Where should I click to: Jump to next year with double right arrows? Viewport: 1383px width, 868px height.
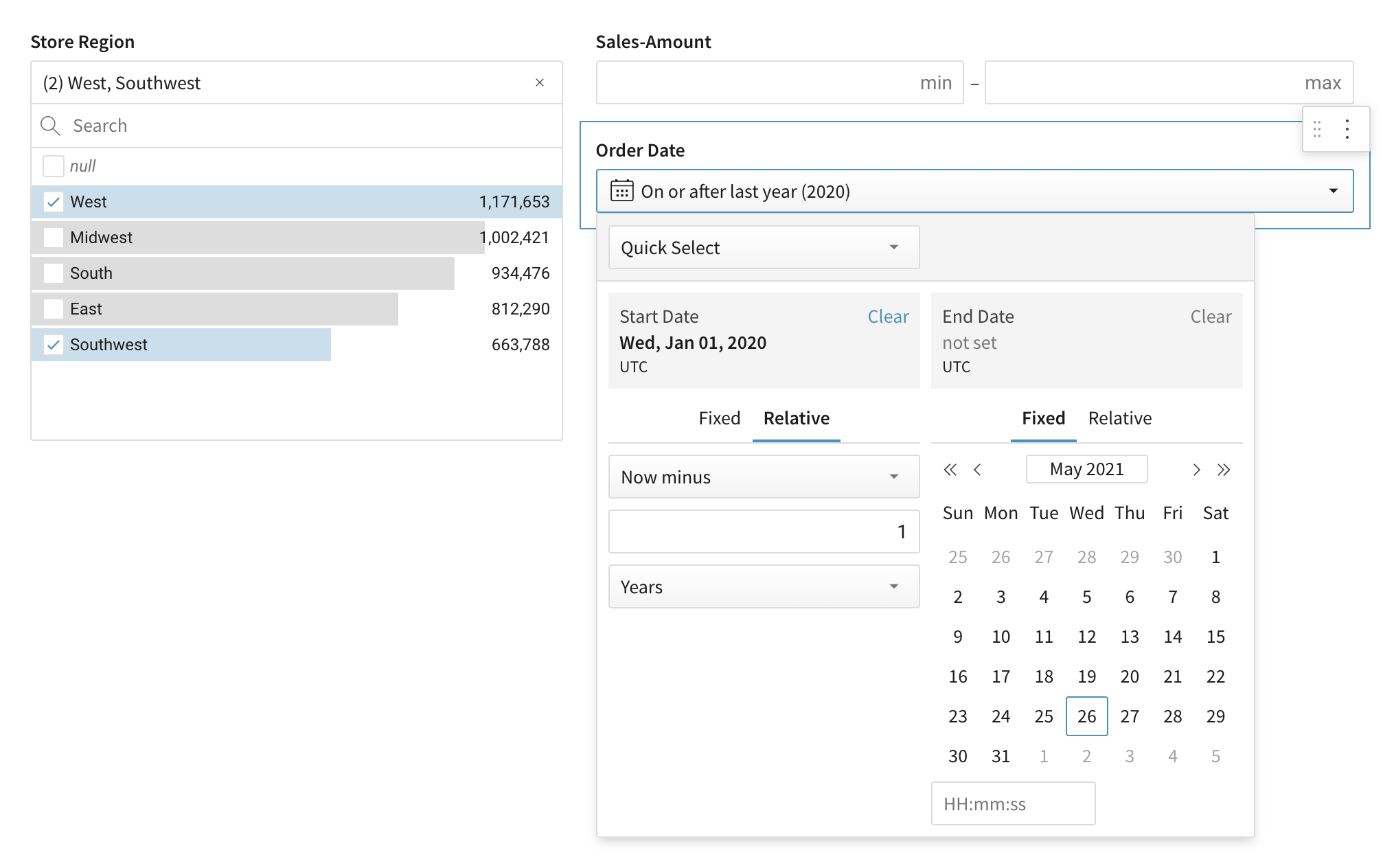(1224, 470)
